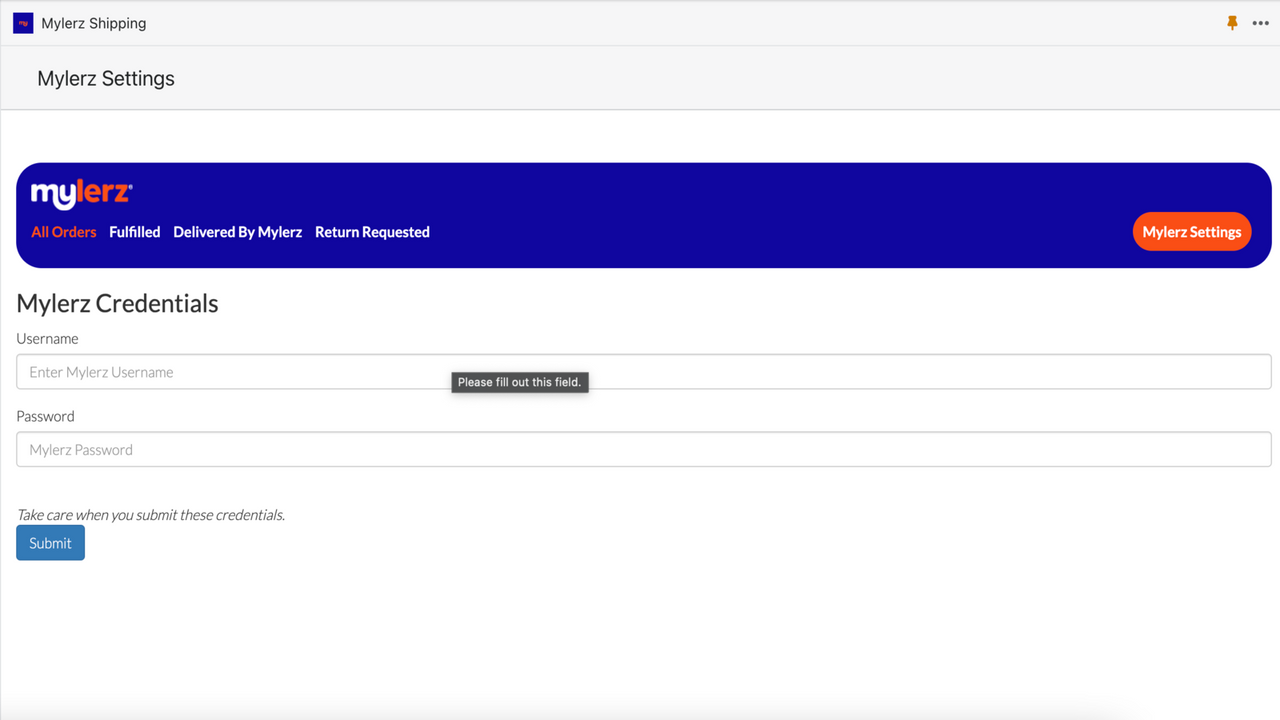Submit the Mylerz credentials form
This screenshot has width=1280, height=720.
pyautogui.click(x=50, y=542)
